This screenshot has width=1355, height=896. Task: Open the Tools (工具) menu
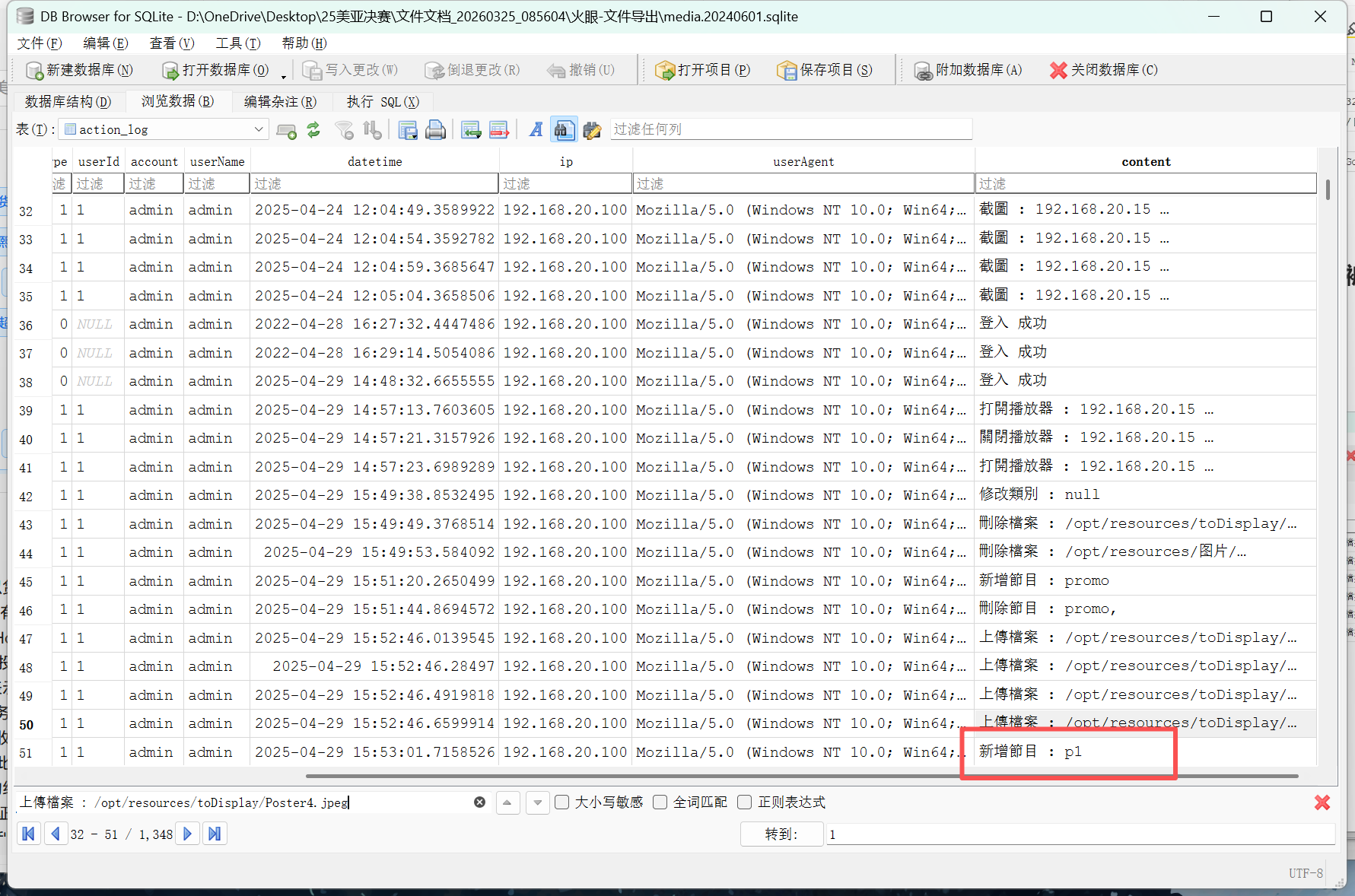(238, 43)
